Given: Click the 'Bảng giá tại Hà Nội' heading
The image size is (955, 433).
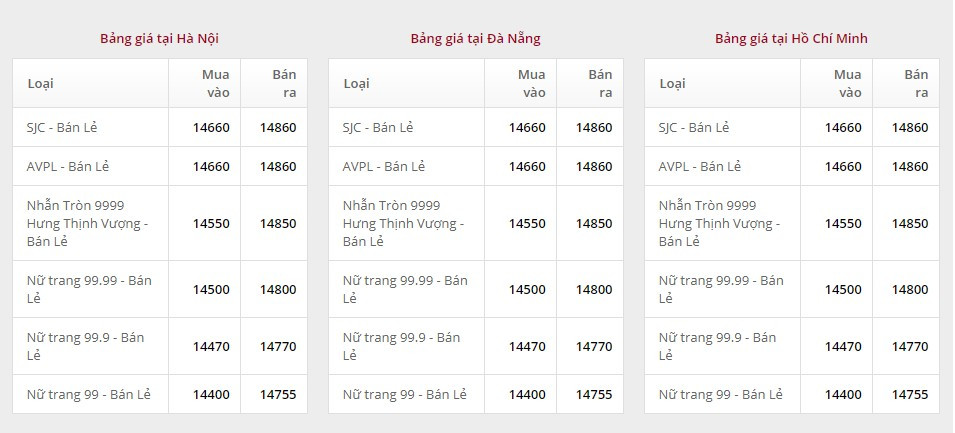Looking at the screenshot, I should [x=159, y=39].
